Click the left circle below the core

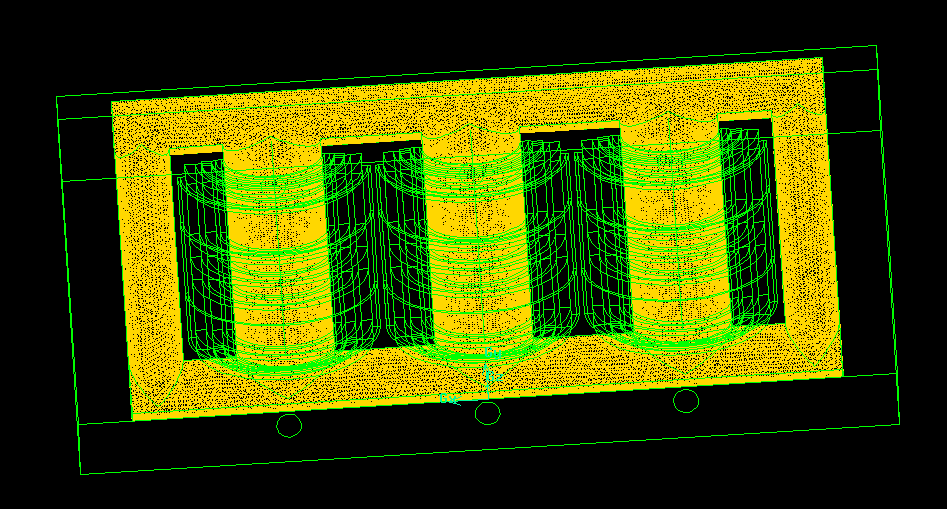click(289, 426)
